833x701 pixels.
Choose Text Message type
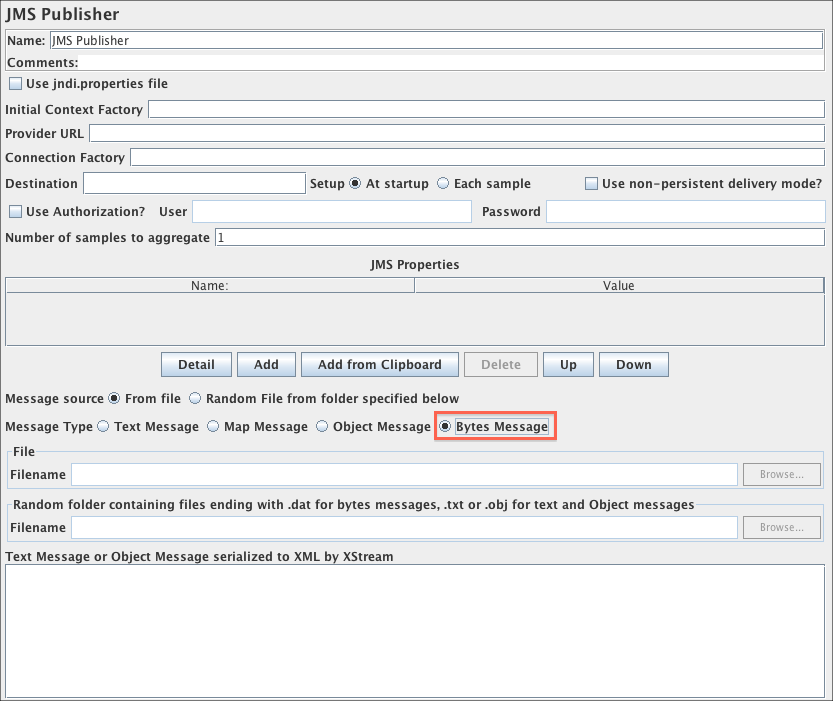103,426
